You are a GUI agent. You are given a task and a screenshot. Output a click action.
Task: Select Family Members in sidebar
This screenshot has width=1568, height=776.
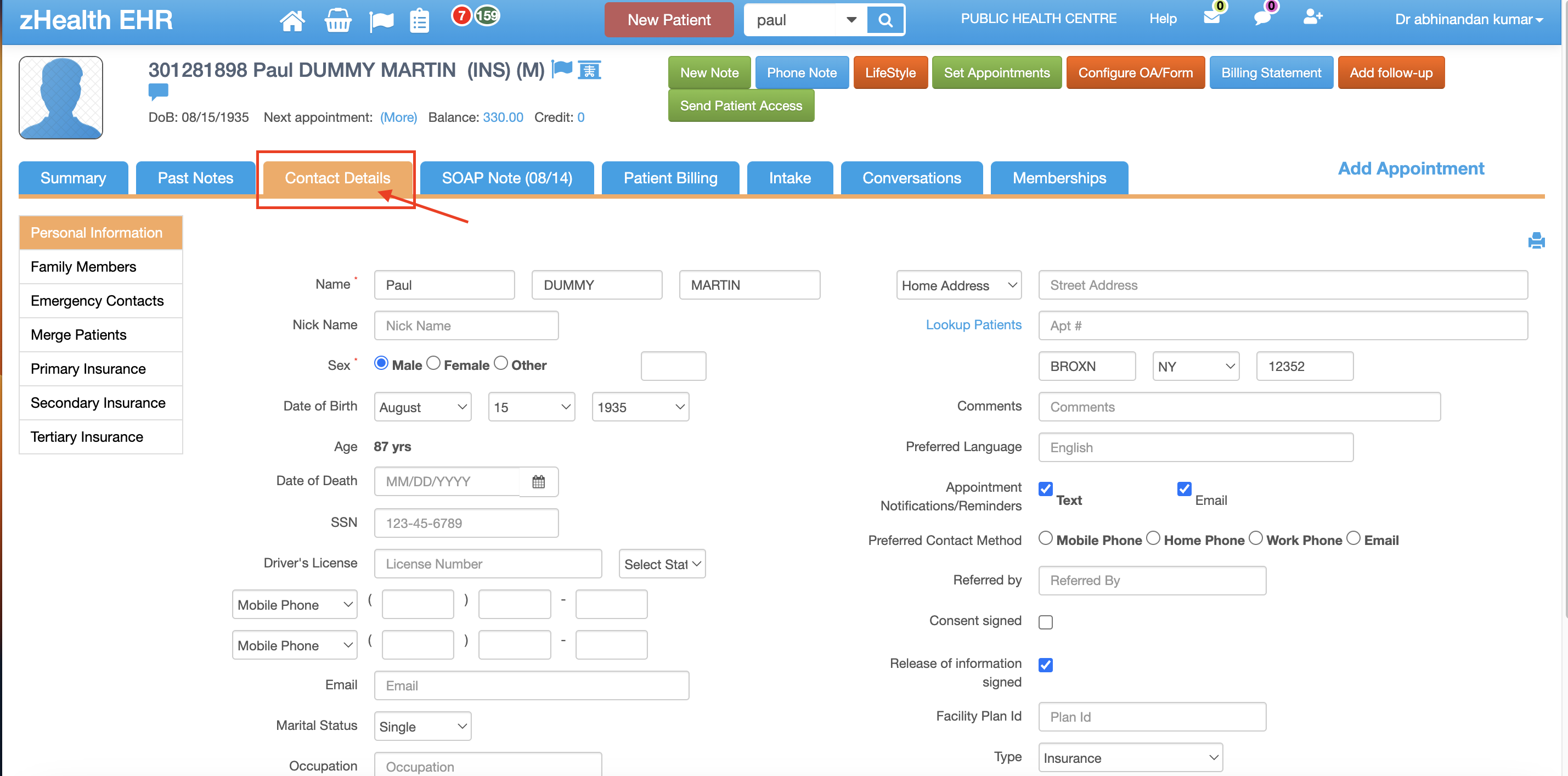(x=100, y=267)
